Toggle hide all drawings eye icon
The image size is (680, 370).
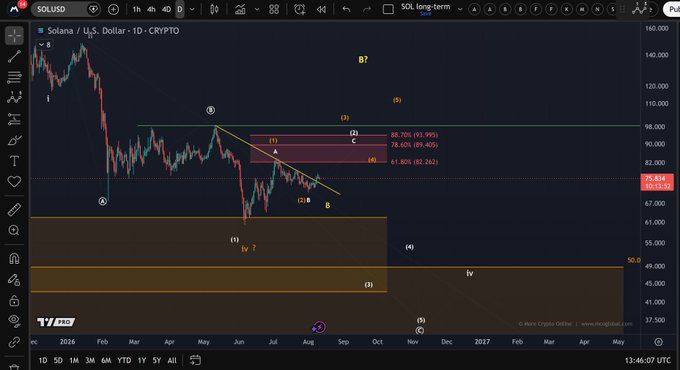(14, 320)
